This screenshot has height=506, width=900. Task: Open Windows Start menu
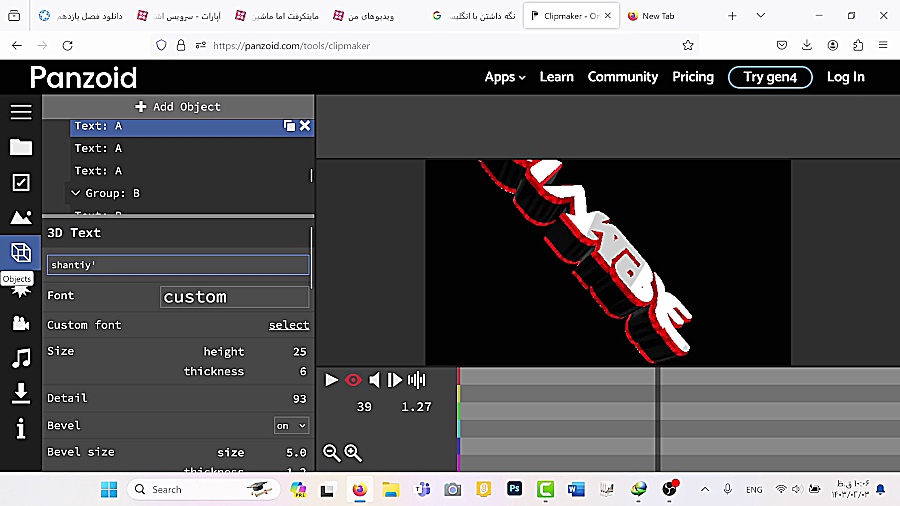pos(108,489)
